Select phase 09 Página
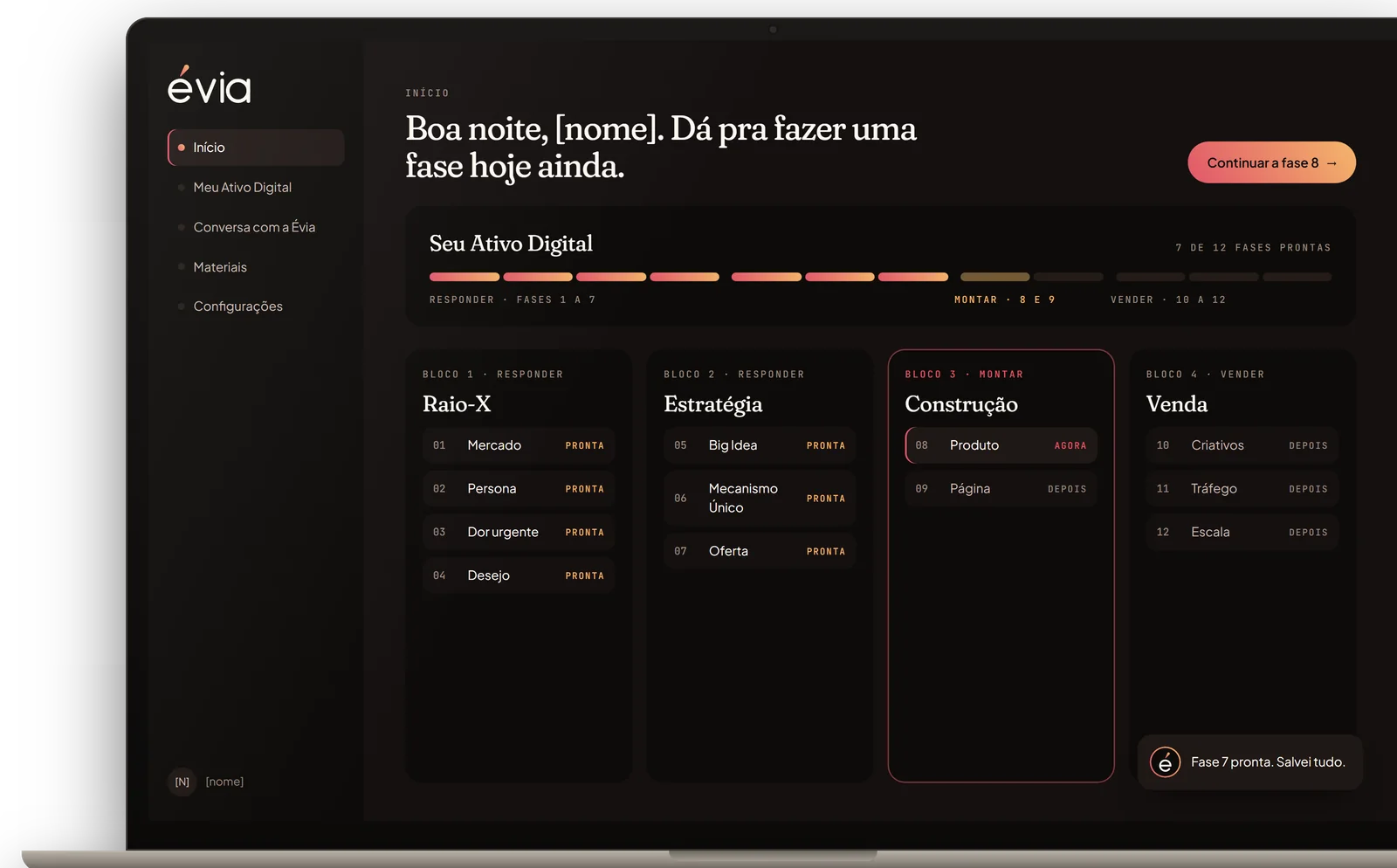The image size is (1397, 868). pos(1001,489)
